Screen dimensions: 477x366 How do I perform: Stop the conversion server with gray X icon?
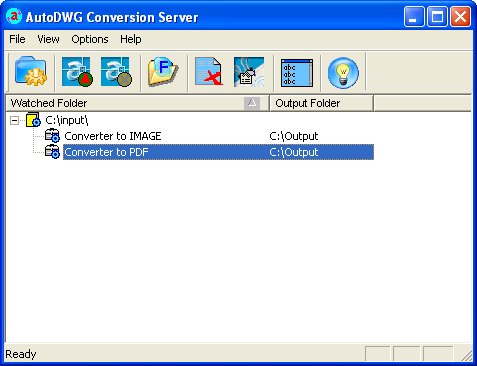[x=116, y=71]
